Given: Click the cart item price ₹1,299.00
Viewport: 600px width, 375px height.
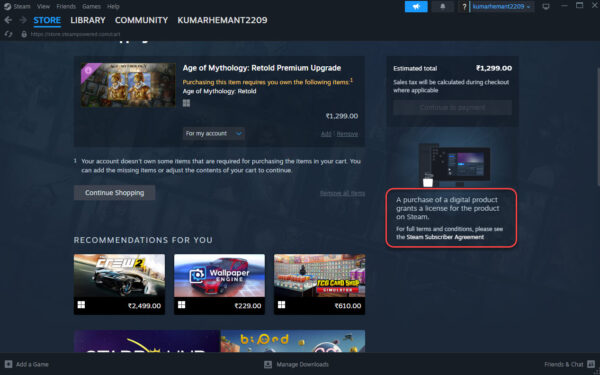Looking at the screenshot, I should point(342,116).
